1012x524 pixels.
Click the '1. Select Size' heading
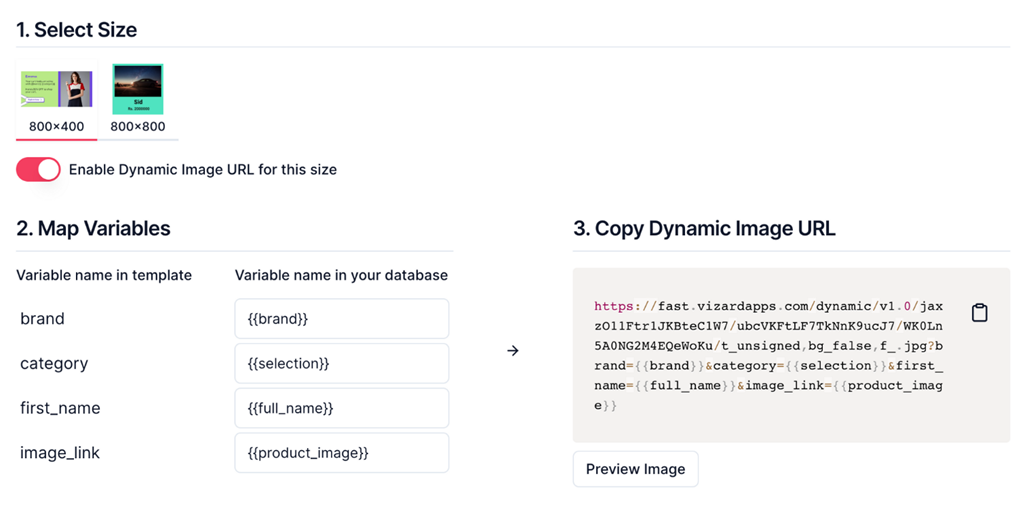click(x=77, y=30)
